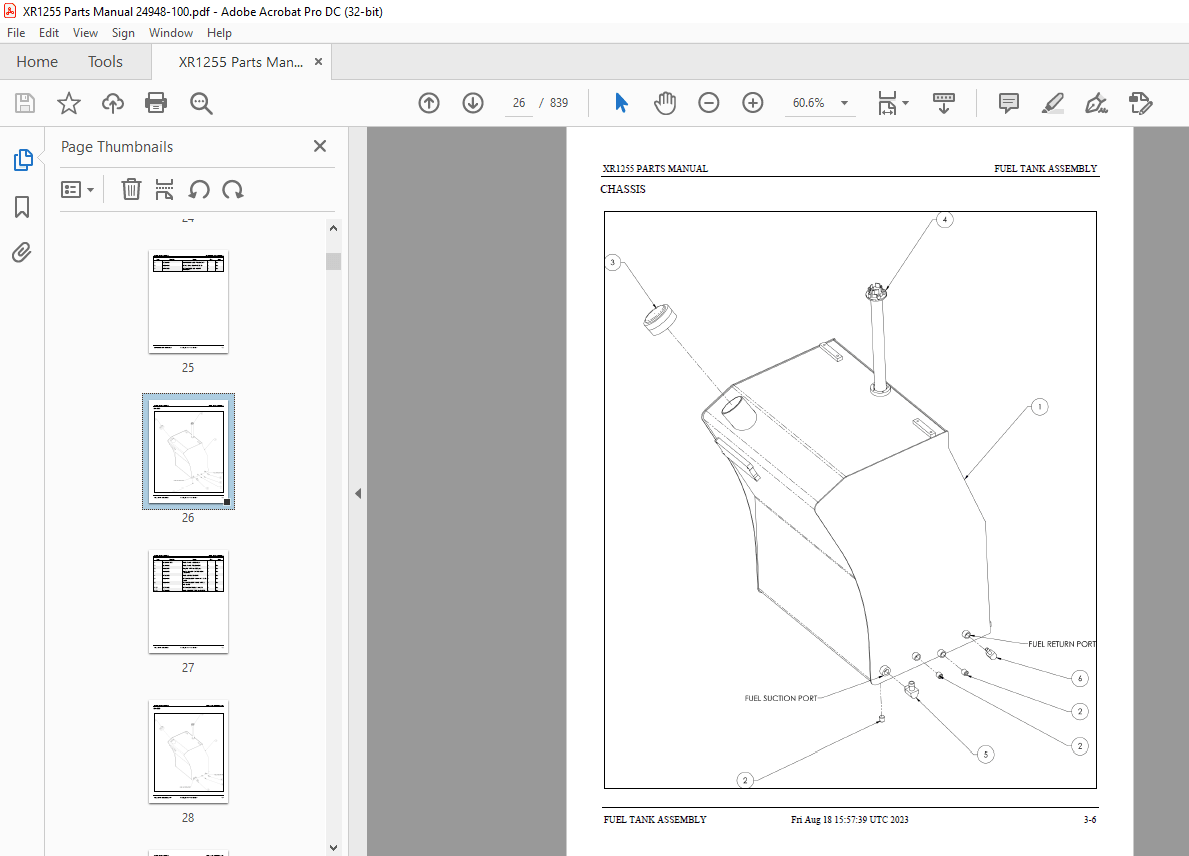Open search with the magnifying glass icon
The image size is (1189, 856).
201,103
